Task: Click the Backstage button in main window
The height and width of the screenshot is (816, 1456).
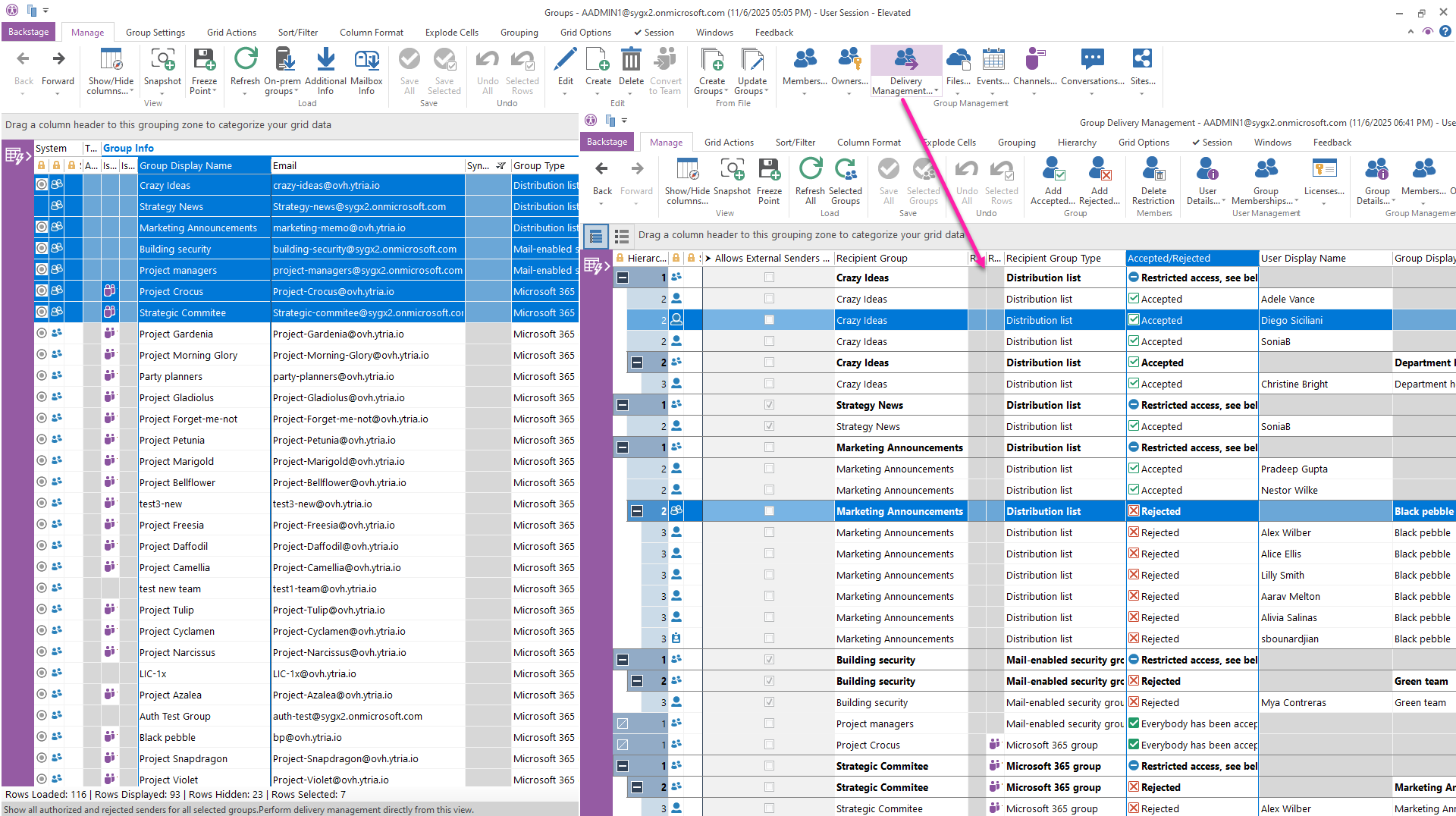Action: point(28,32)
